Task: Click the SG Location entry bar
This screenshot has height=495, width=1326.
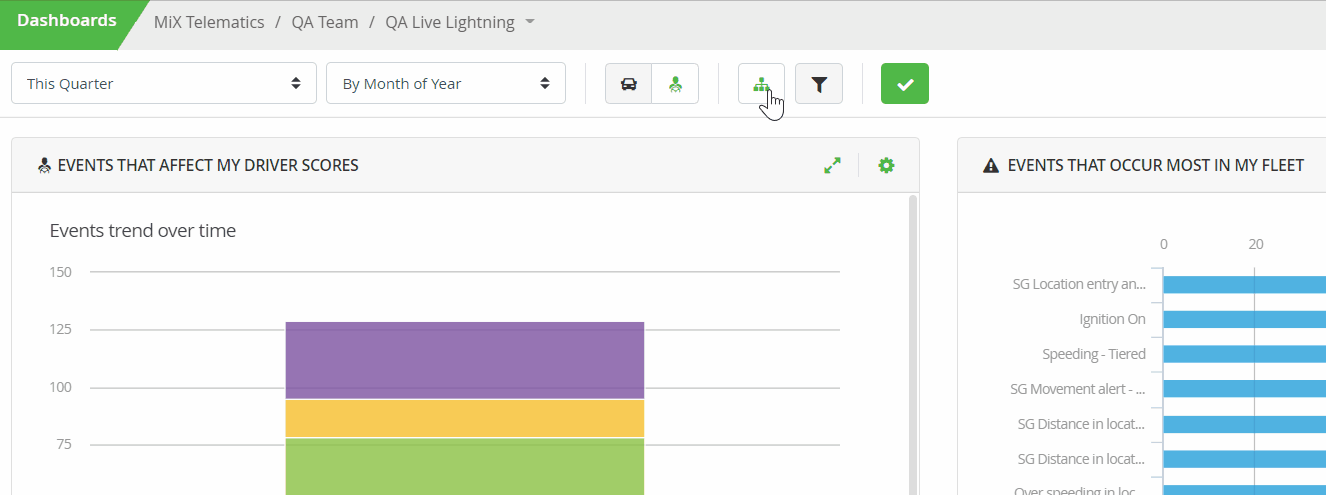Action: [x=1244, y=284]
